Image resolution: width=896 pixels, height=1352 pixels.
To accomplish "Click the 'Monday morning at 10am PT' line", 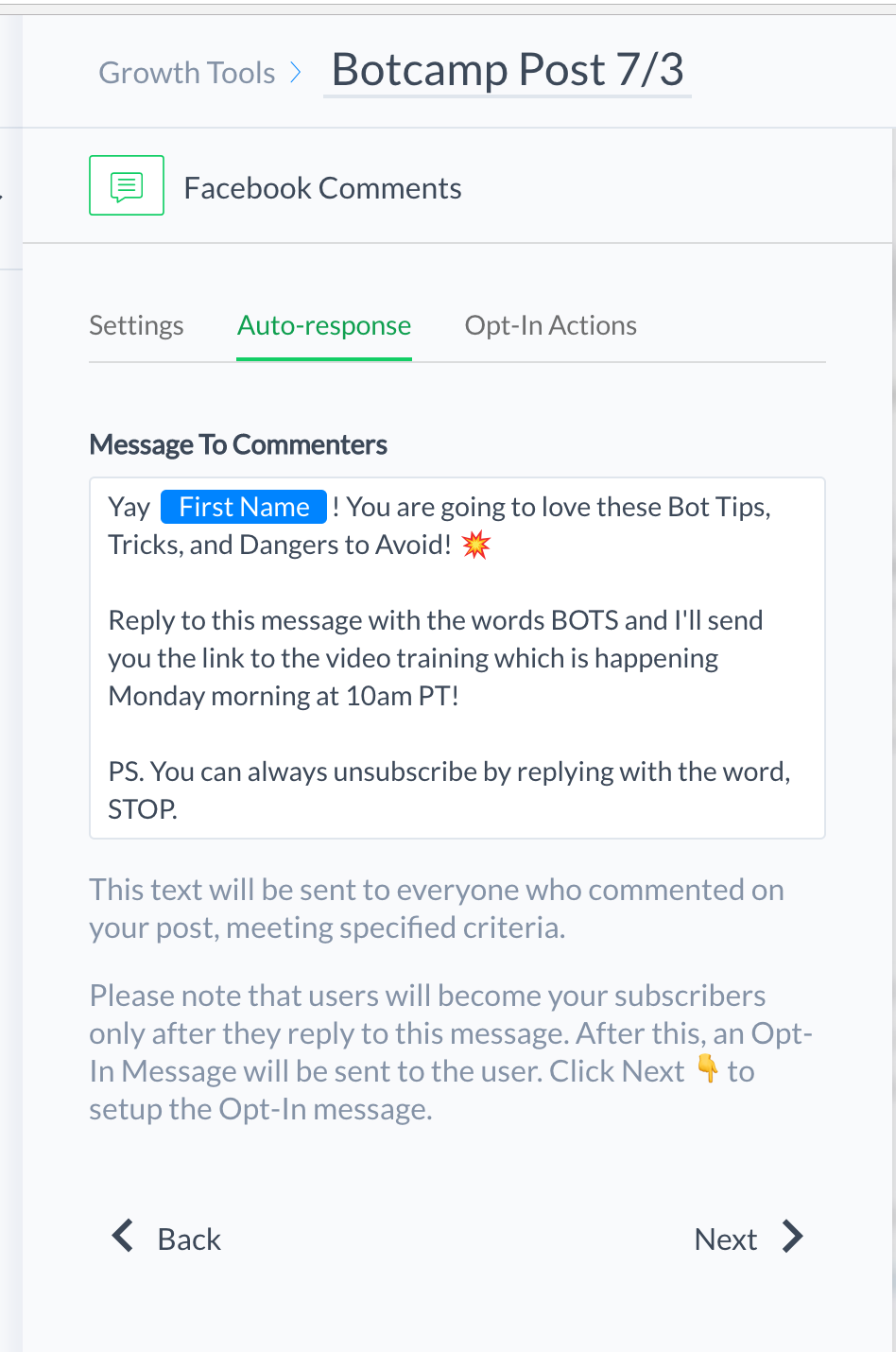I will (x=284, y=696).
